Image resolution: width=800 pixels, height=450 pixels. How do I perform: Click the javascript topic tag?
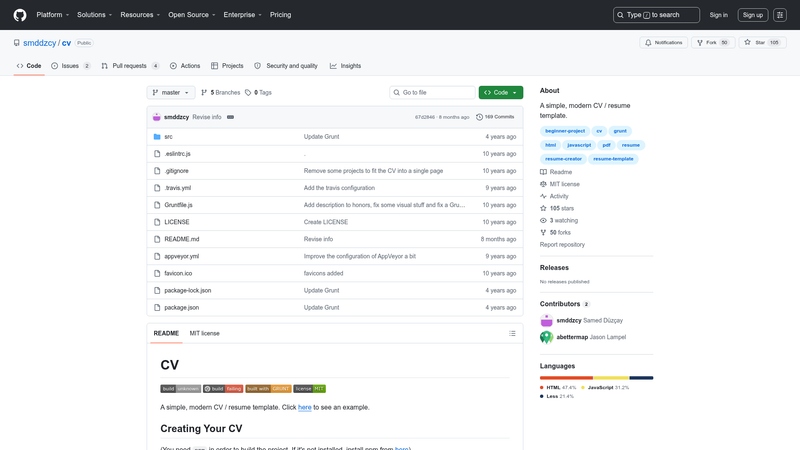[579, 145]
